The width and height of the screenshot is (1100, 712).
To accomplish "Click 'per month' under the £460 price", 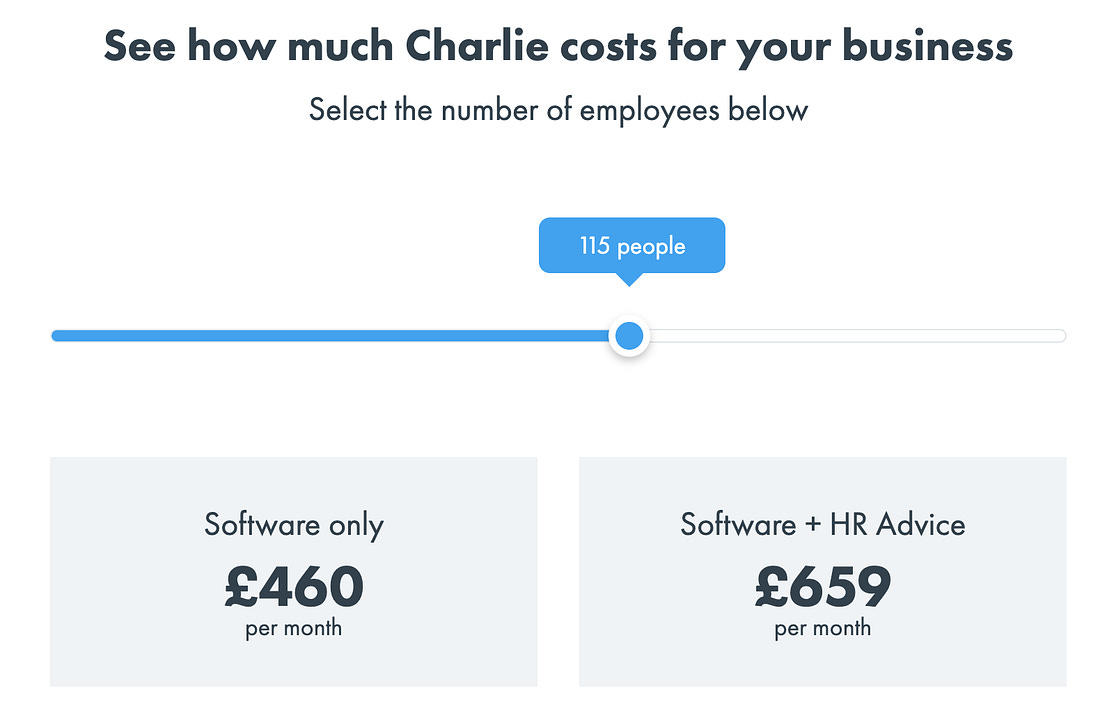I will 294,628.
